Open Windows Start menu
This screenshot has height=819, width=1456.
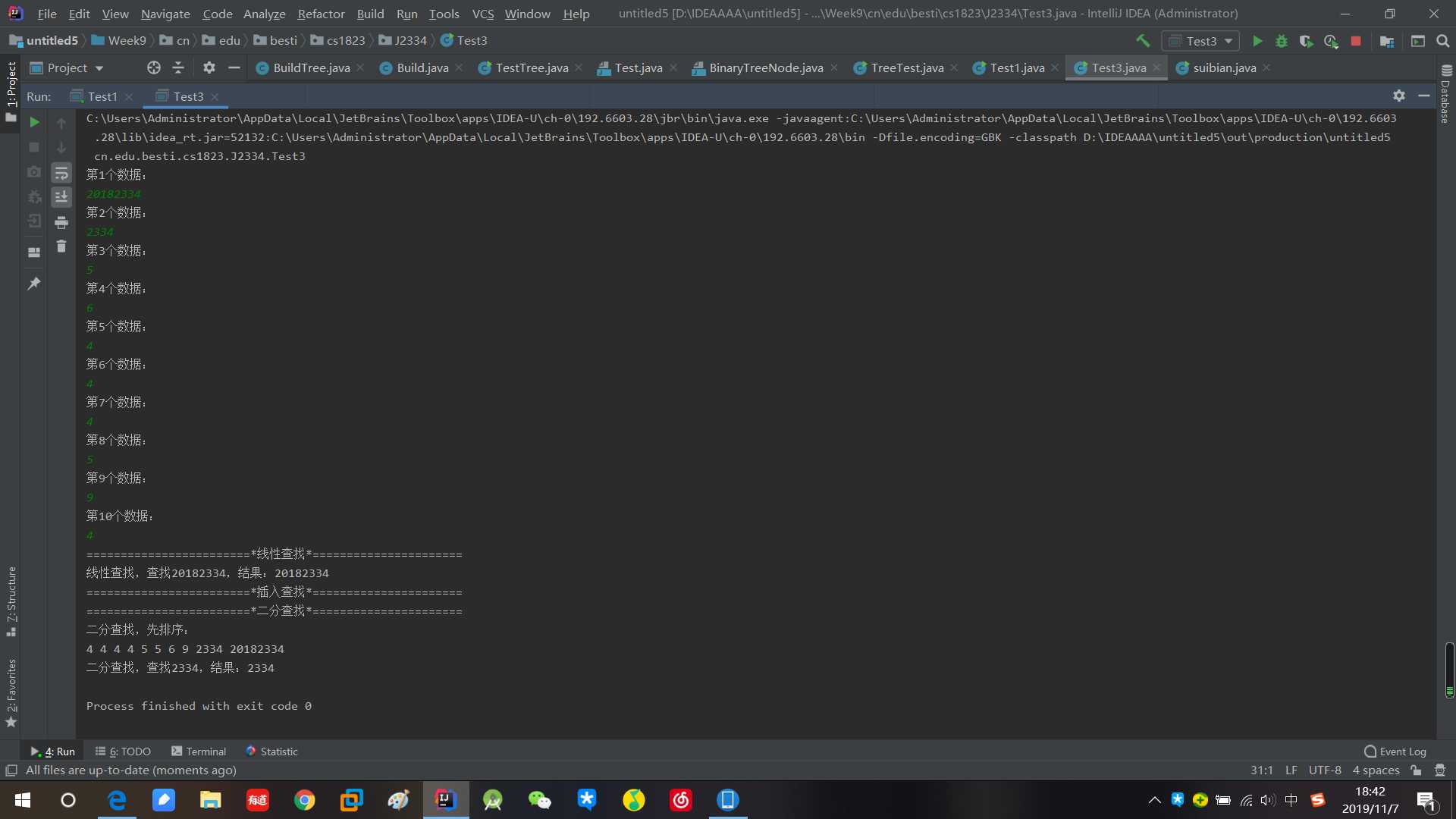(x=23, y=800)
